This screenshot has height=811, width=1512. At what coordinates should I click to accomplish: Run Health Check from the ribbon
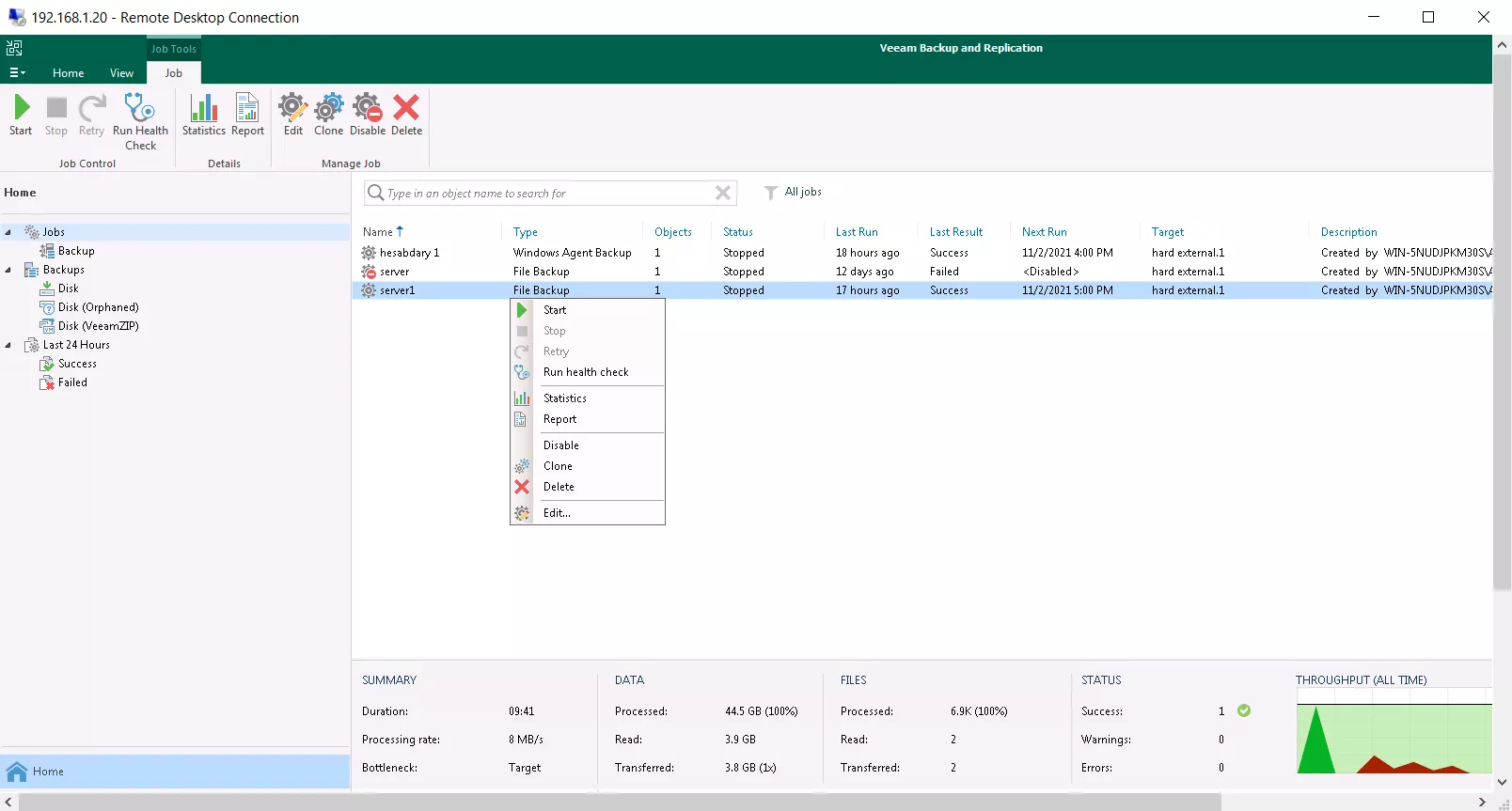(140, 121)
